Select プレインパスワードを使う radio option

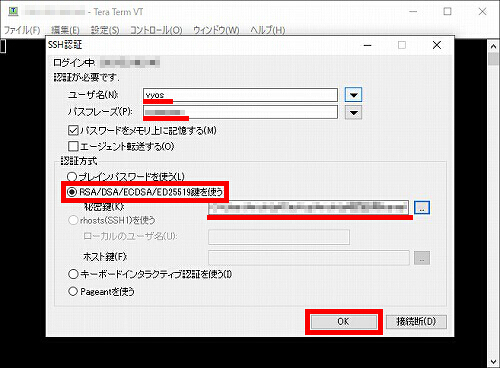pyautogui.click(x=126, y=176)
